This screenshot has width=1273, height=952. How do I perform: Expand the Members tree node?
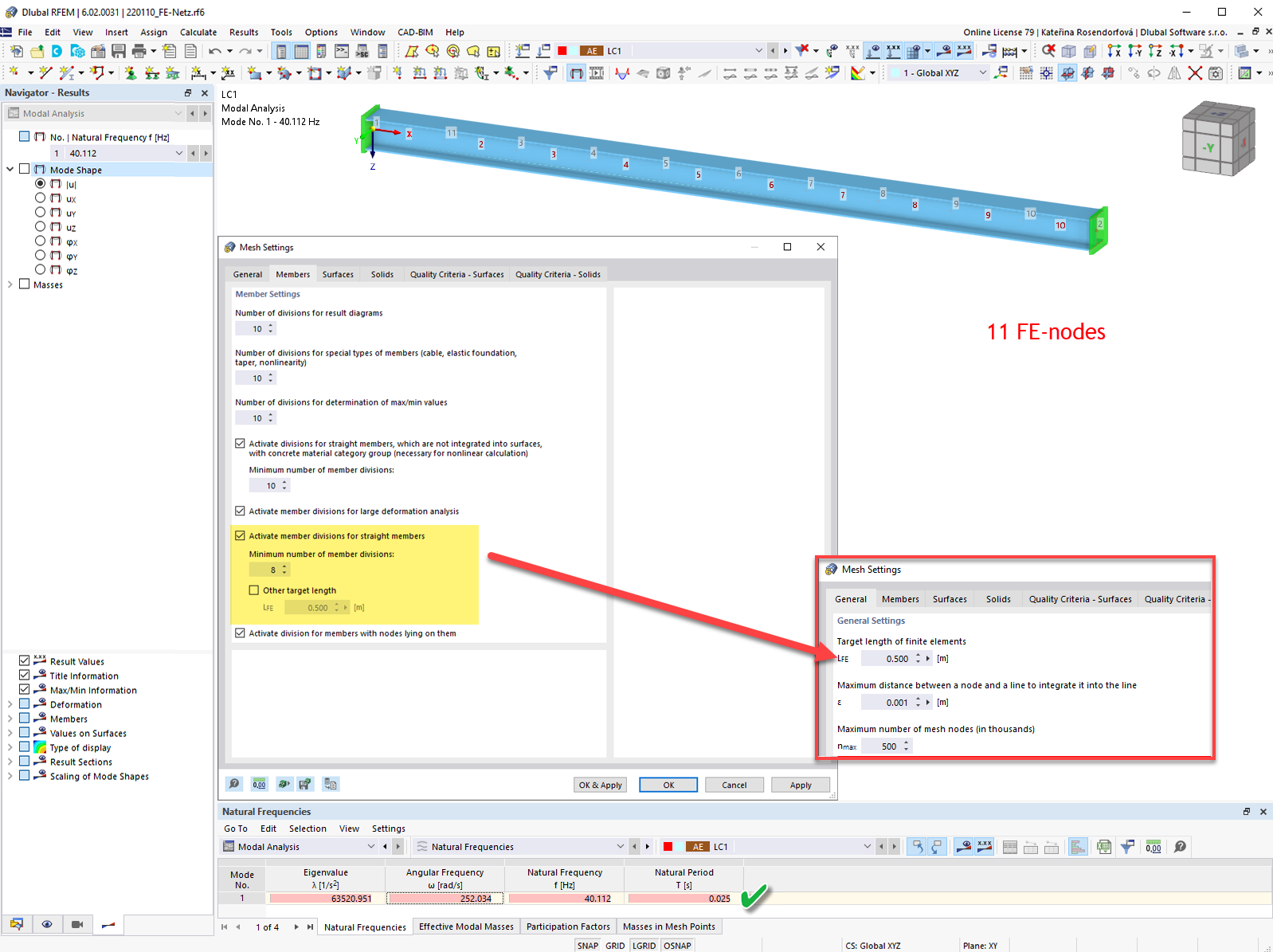tap(10, 719)
